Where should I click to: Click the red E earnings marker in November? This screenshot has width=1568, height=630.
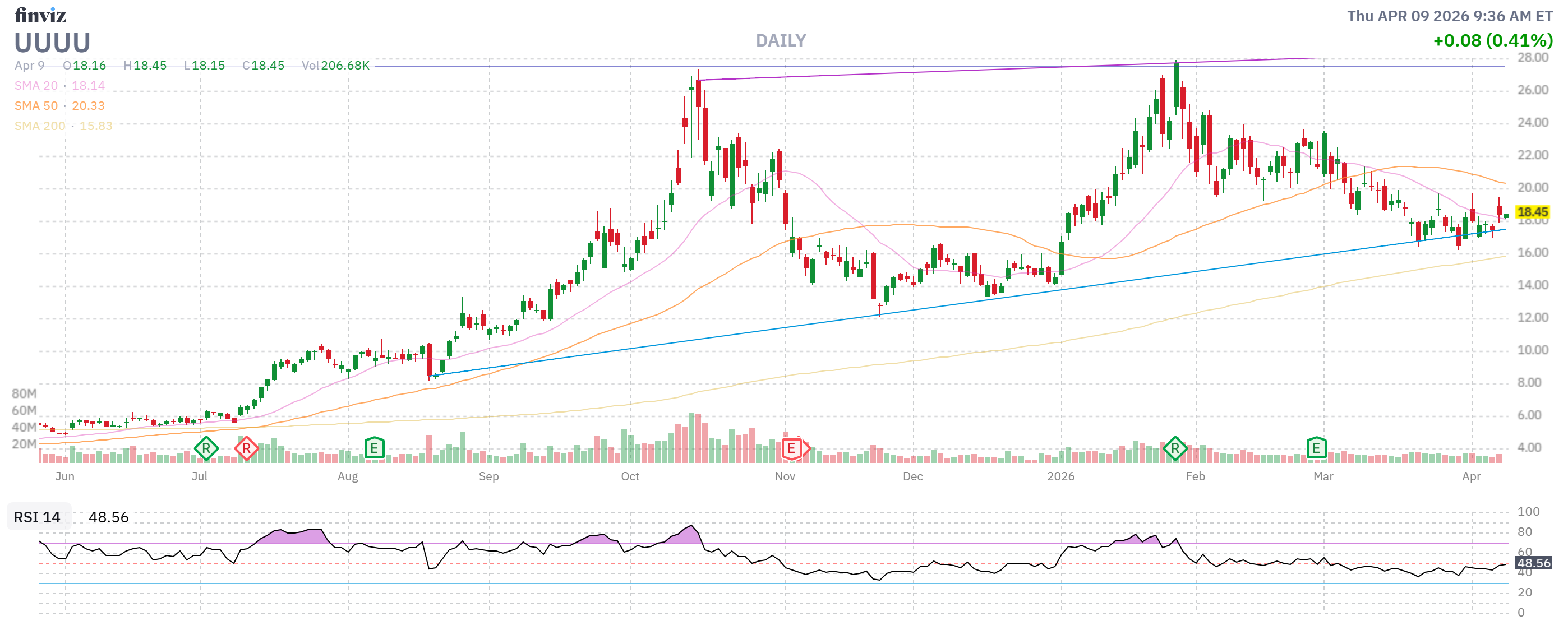tap(791, 450)
